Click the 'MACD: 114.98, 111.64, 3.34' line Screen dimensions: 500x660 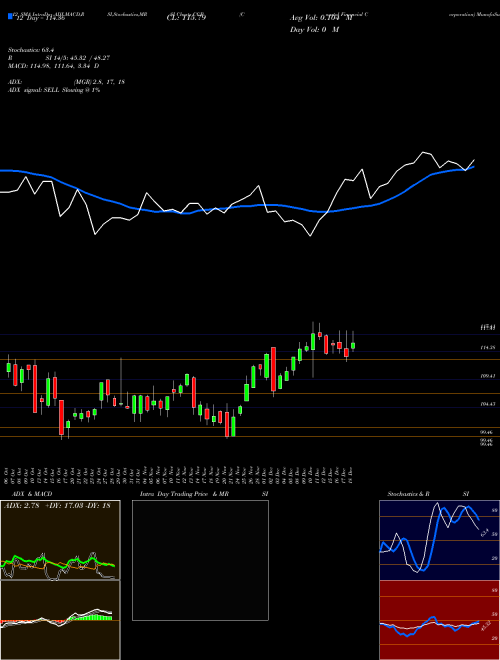[53, 66]
